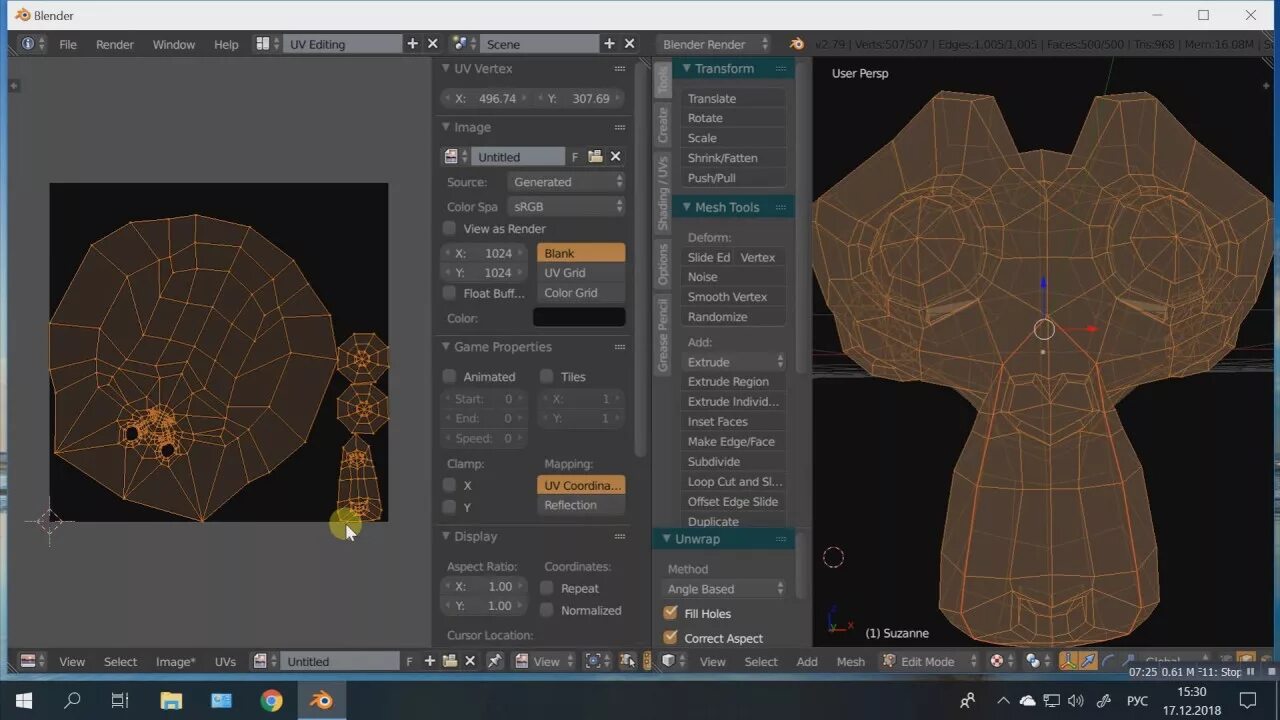The width and height of the screenshot is (1280, 720).
Task: Open the Extrude dropdown in Mesh Tools
Action: coord(735,362)
